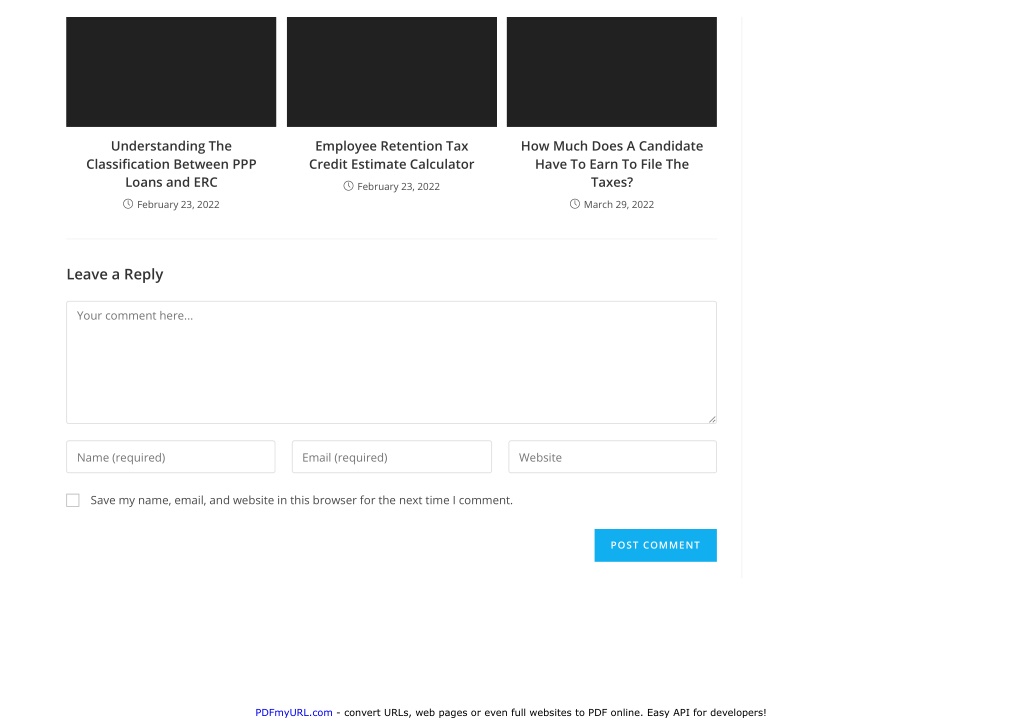Check 'Save my name, email, and website' box
Screen dimensions: 1024x723
(x=72, y=500)
